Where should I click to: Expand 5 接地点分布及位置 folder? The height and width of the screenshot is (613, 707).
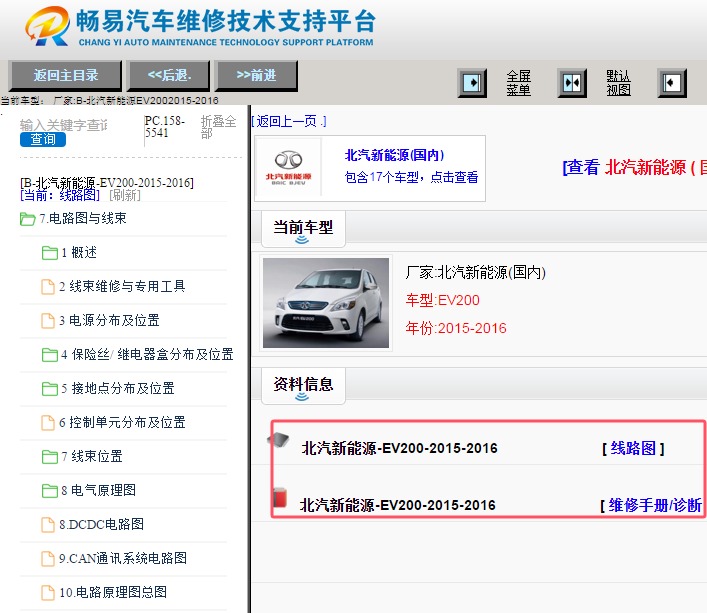click(x=118, y=389)
